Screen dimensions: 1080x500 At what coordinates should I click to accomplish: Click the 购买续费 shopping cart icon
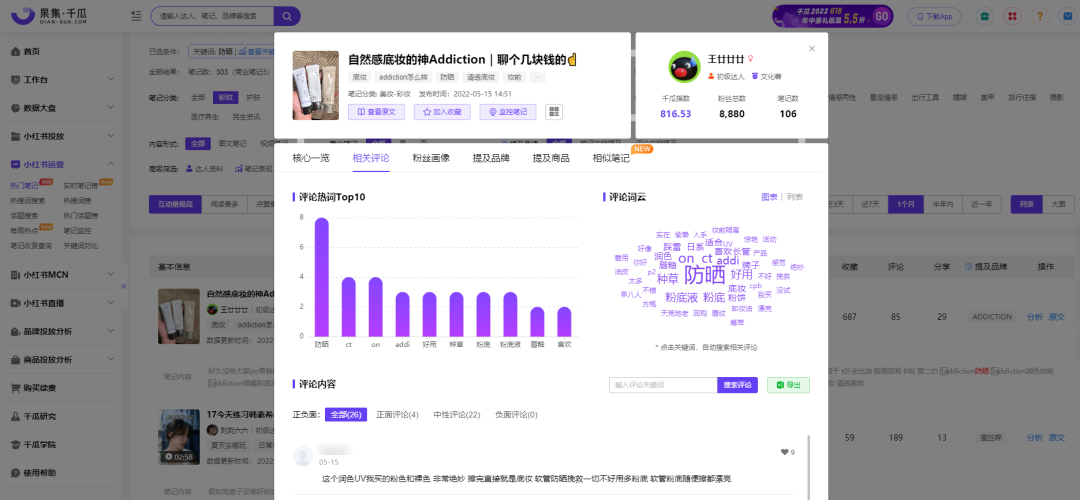click(16, 388)
